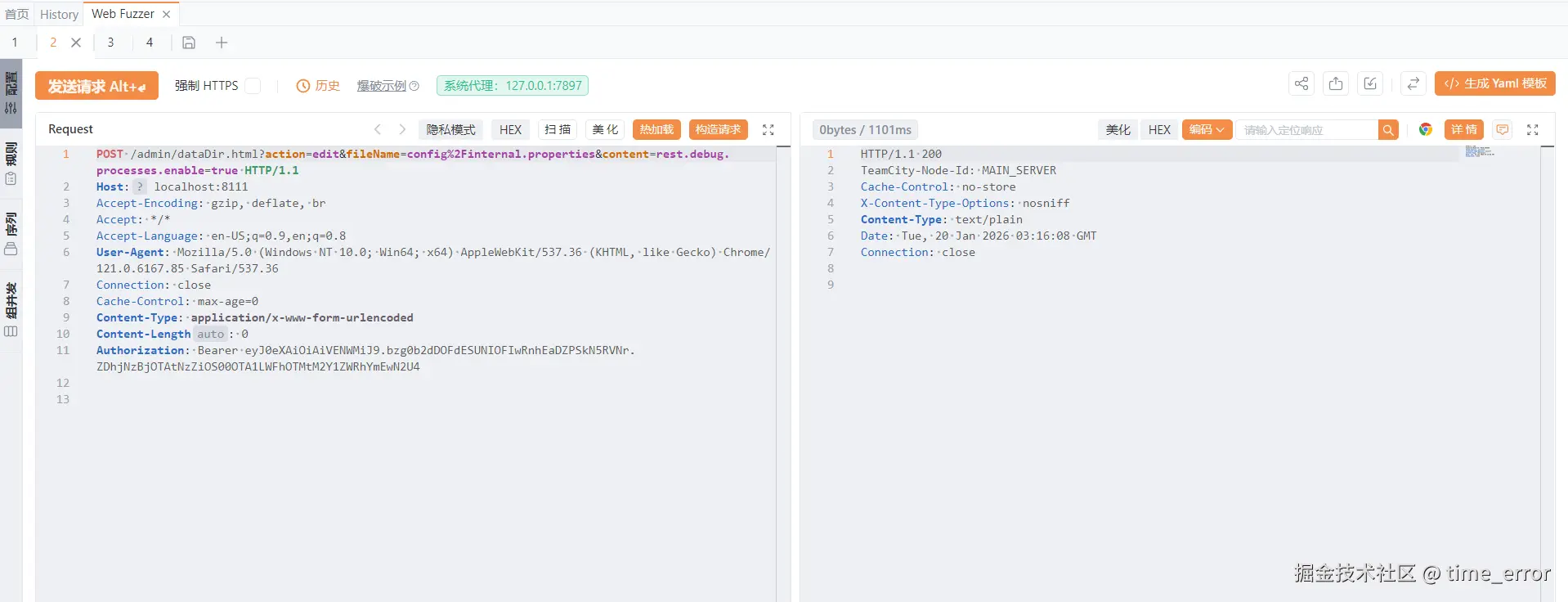The height and width of the screenshot is (602, 1568).
Task: Open response in browser via Chrome icon
Action: coord(1426,129)
